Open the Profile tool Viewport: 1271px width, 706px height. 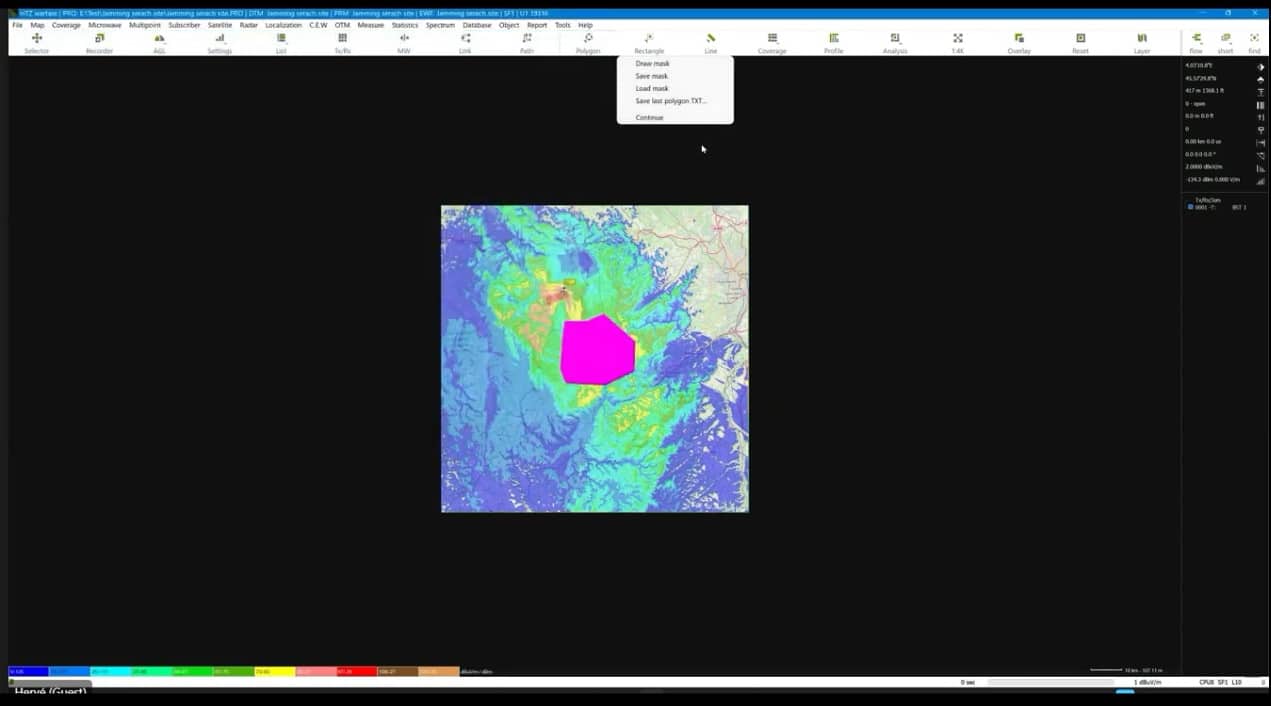(833, 41)
